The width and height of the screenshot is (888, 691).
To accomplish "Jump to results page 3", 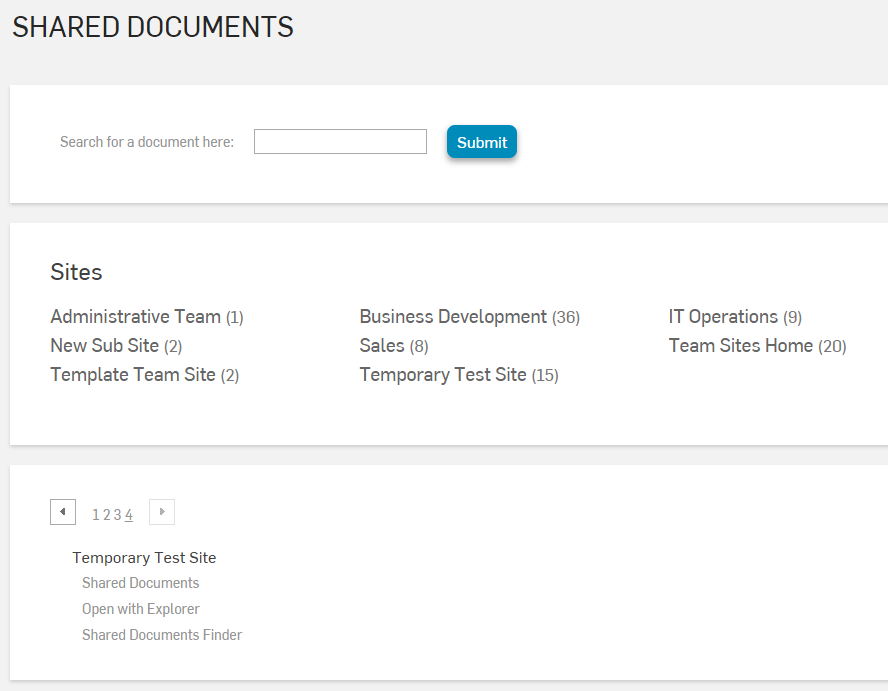I will 116,514.
